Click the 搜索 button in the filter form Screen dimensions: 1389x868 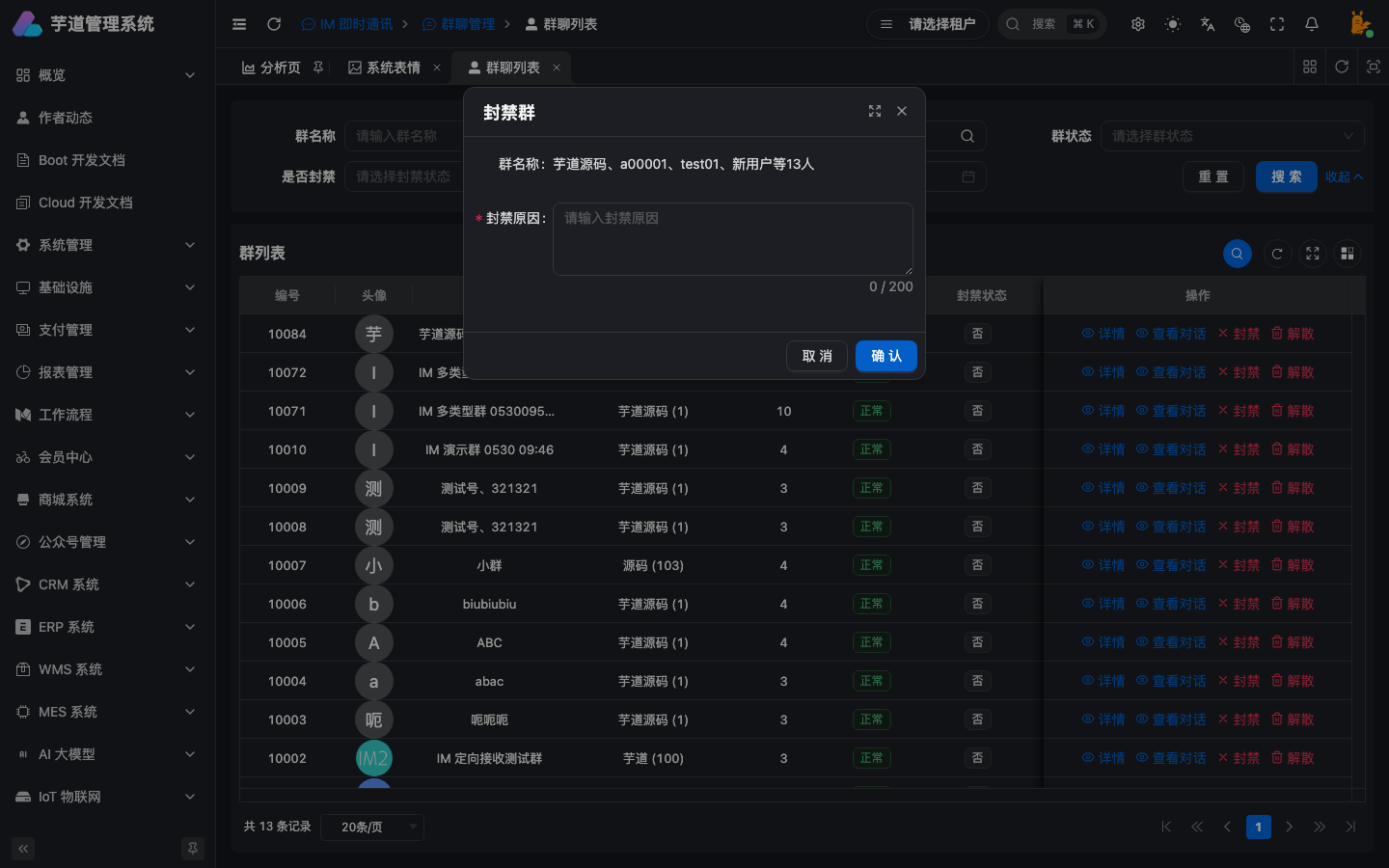pos(1287,176)
